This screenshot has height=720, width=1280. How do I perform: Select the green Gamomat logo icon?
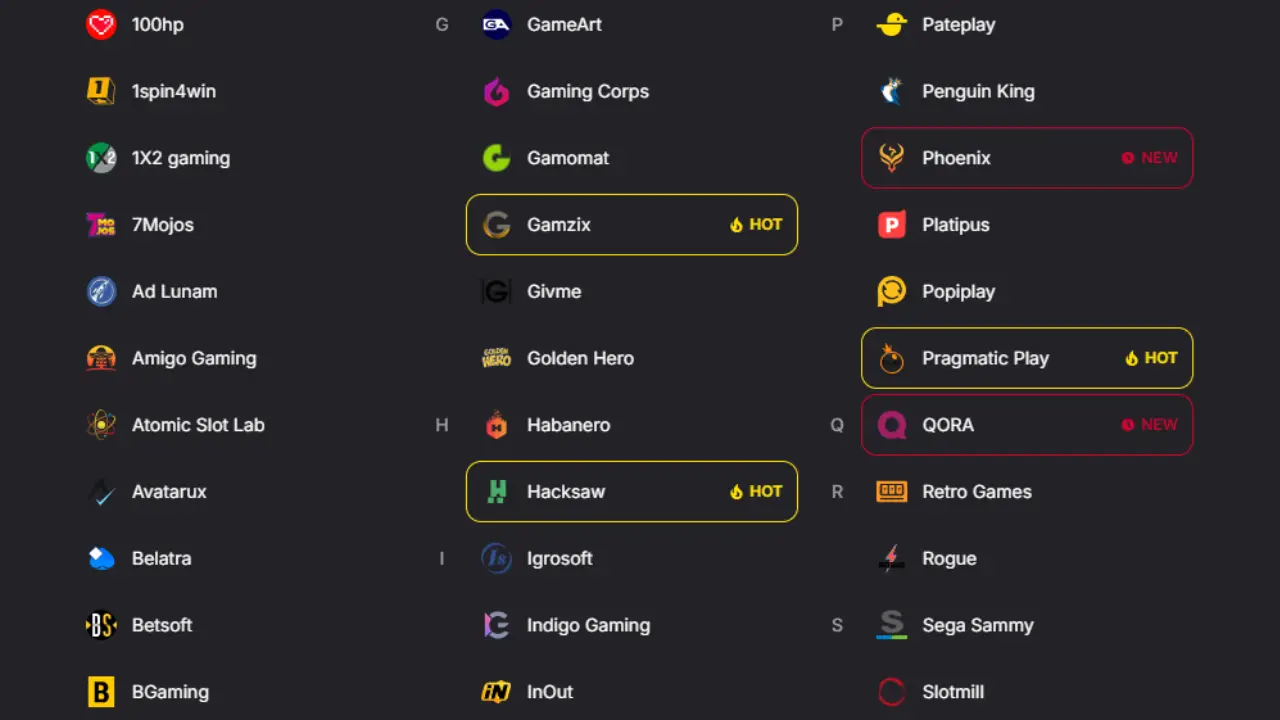(x=496, y=158)
